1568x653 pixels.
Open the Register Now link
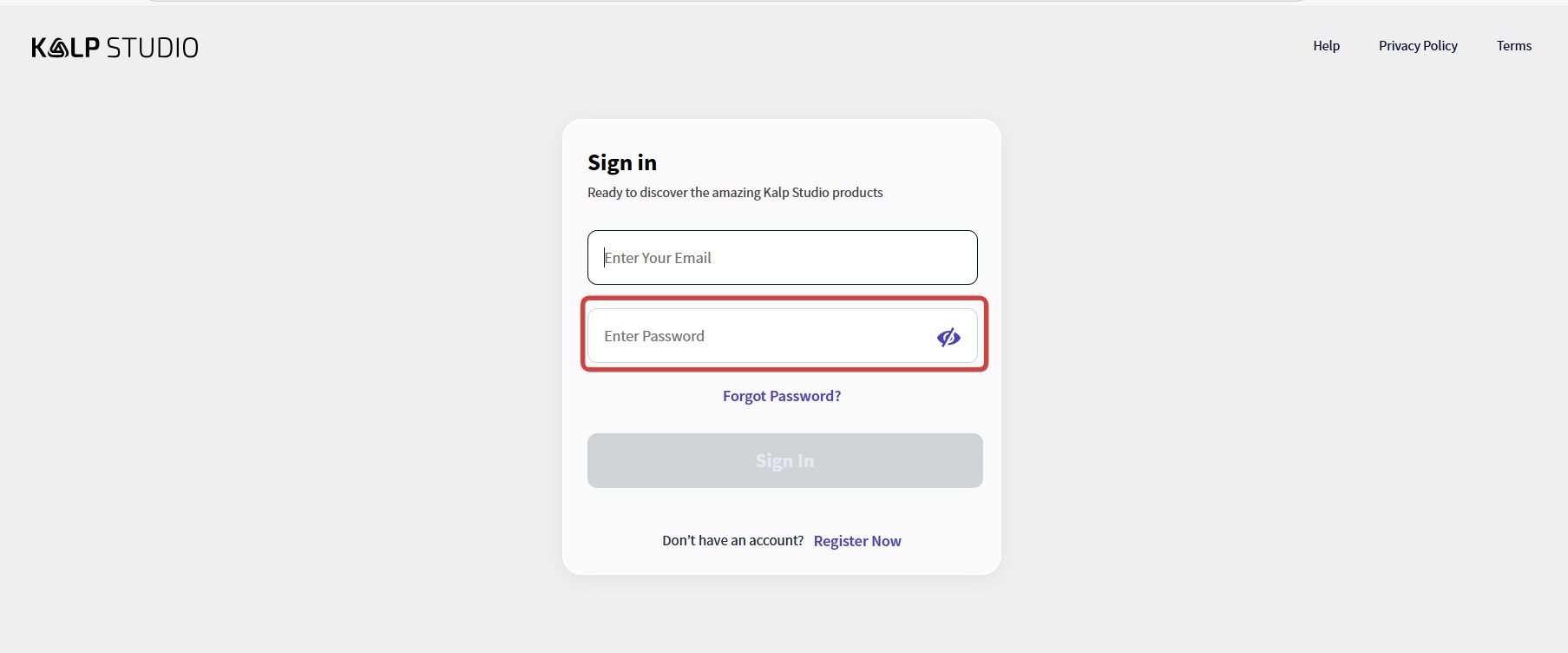857,541
